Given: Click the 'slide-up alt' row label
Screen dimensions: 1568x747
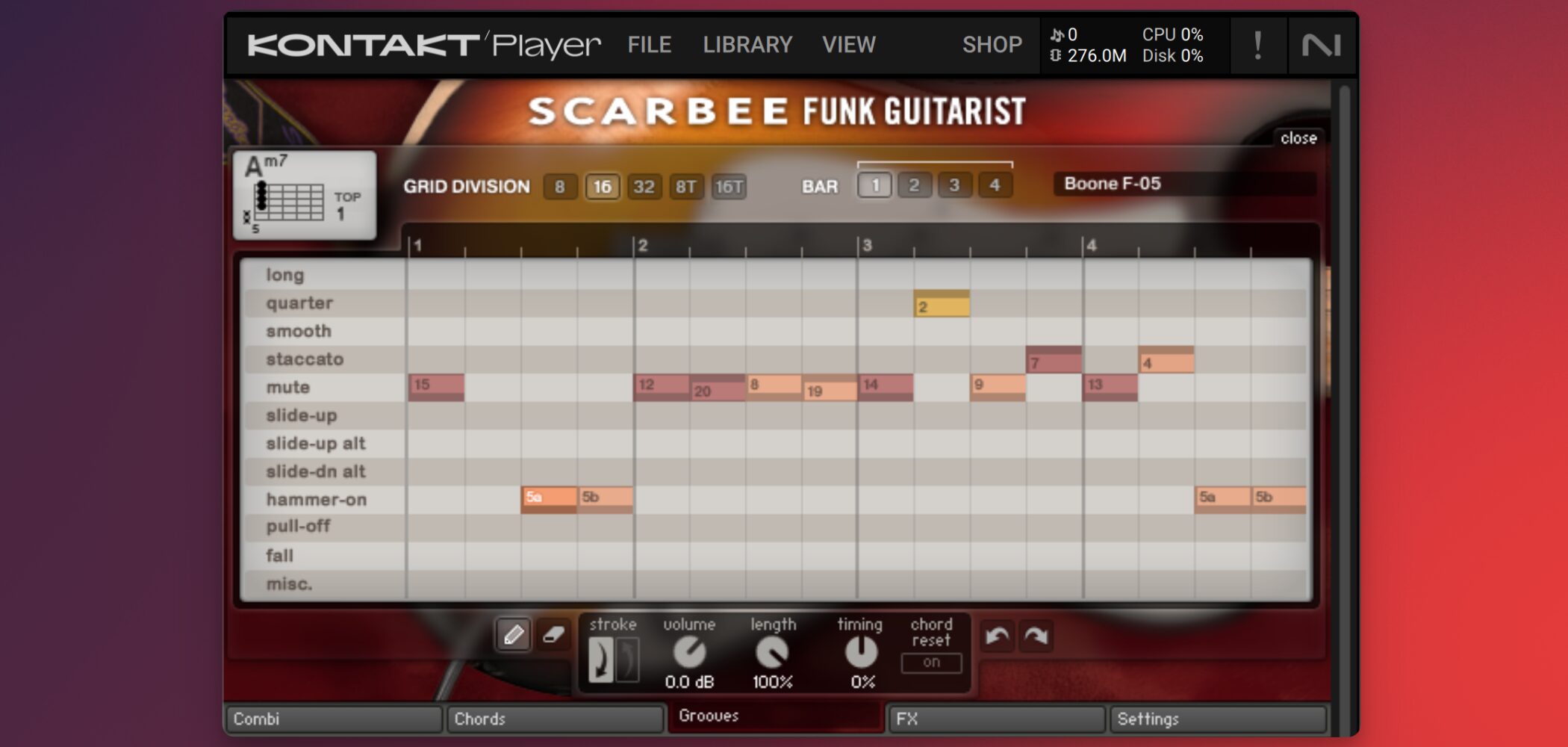Looking at the screenshot, I should click(x=316, y=444).
